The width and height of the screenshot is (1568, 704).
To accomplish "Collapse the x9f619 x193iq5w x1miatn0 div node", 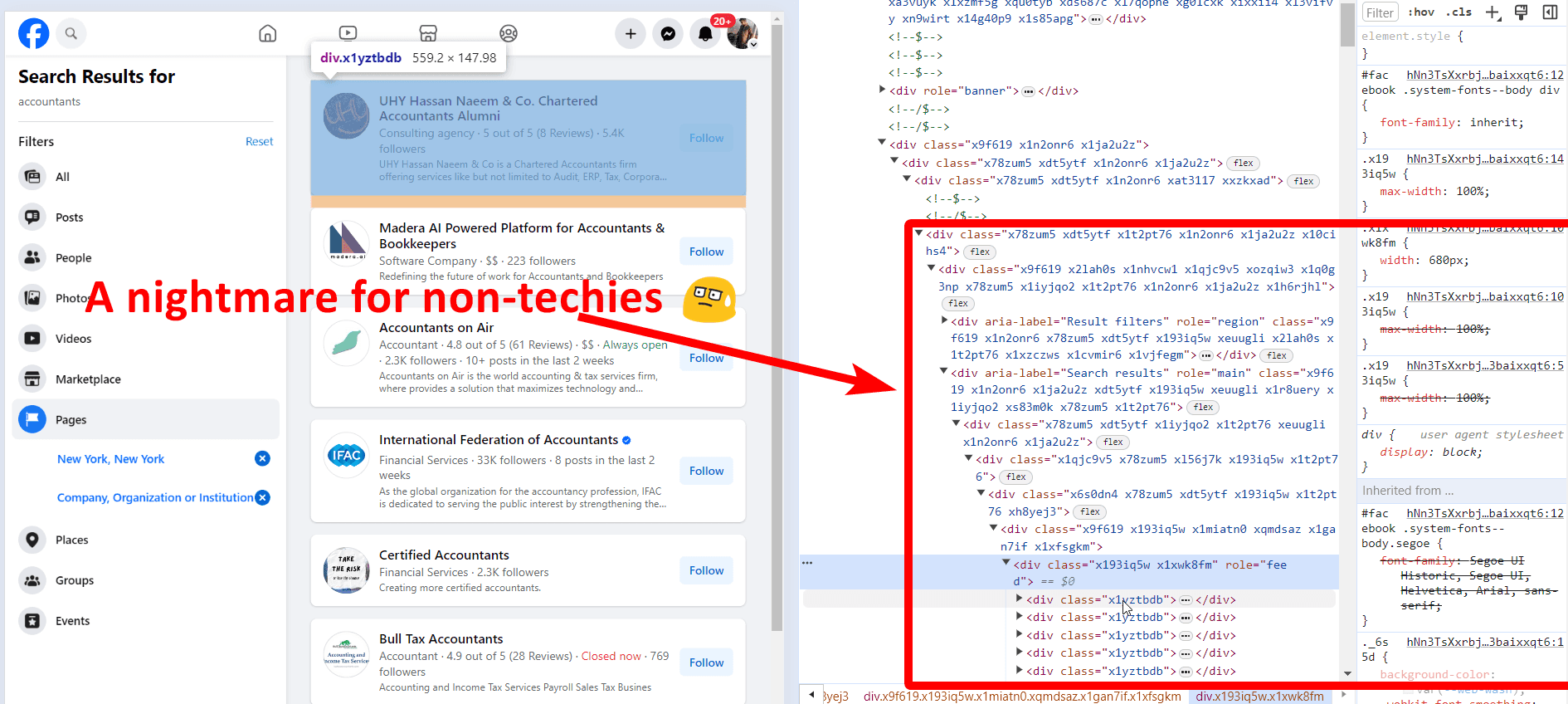I will pyautogui.click(x=994, y=528).
